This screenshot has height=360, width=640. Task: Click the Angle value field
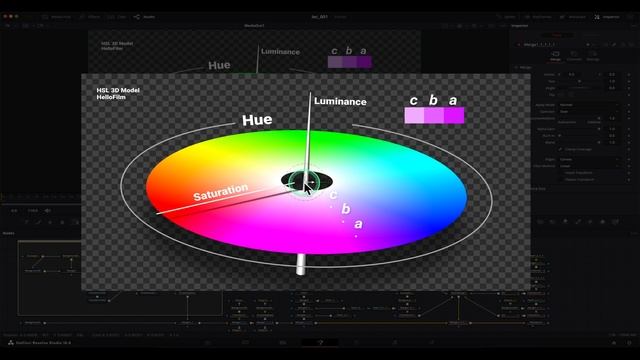[613, 88]
